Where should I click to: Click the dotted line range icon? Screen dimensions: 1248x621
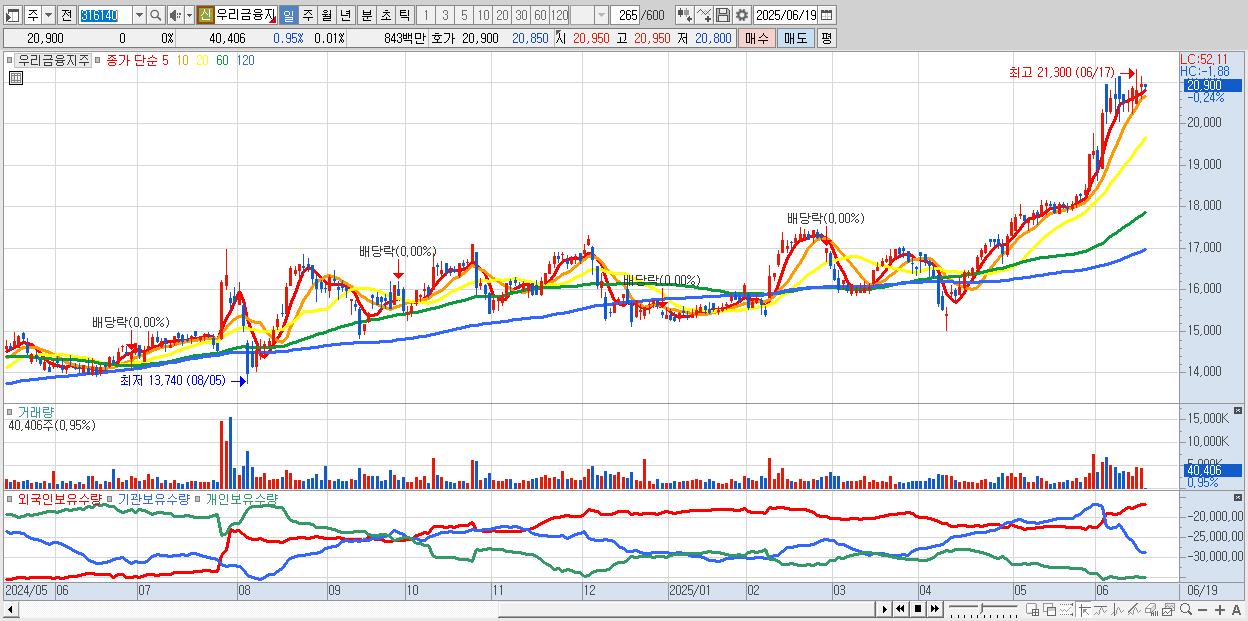point(1066,609)
